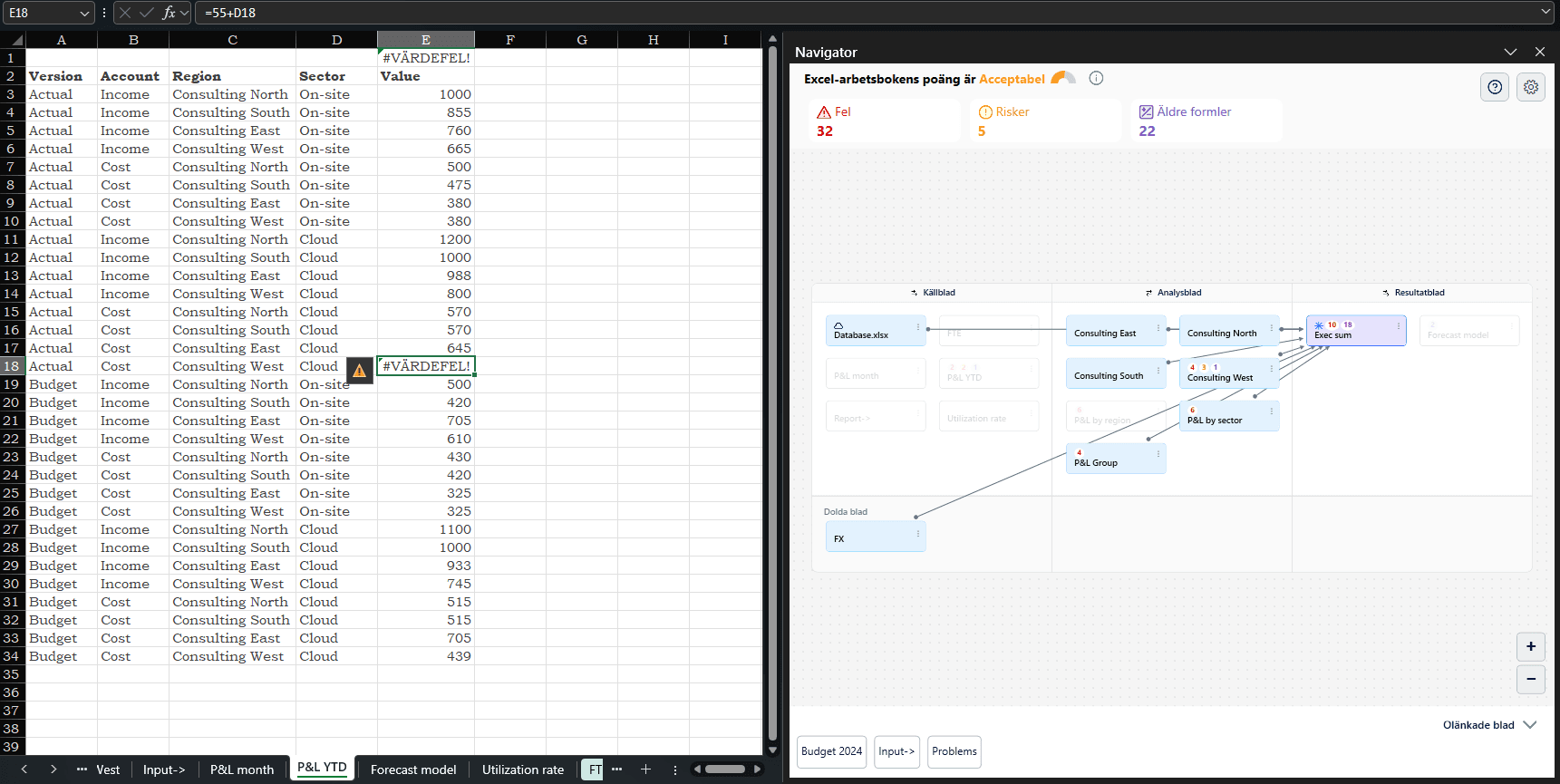Select the Database.xlsx source node
This screenshot has height=784, width=1560.
pos(876,331)
